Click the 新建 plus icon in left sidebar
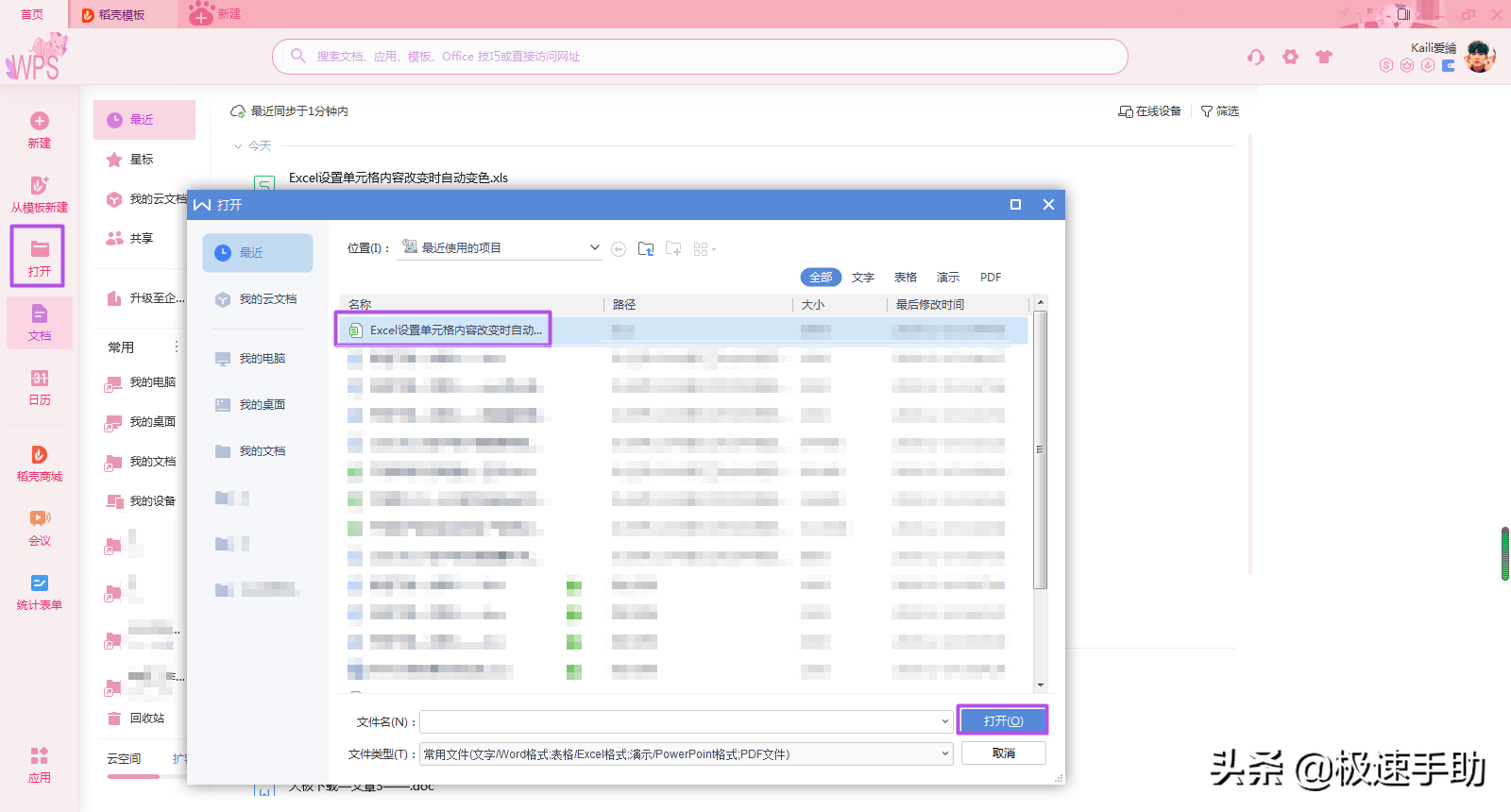This screenshot has height=812, width=1511. pos(40,121)
